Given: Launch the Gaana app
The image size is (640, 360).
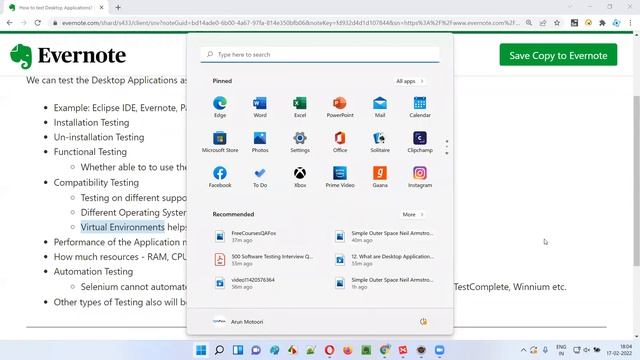Looking at the screenshot, I should (x=380, y=177).
